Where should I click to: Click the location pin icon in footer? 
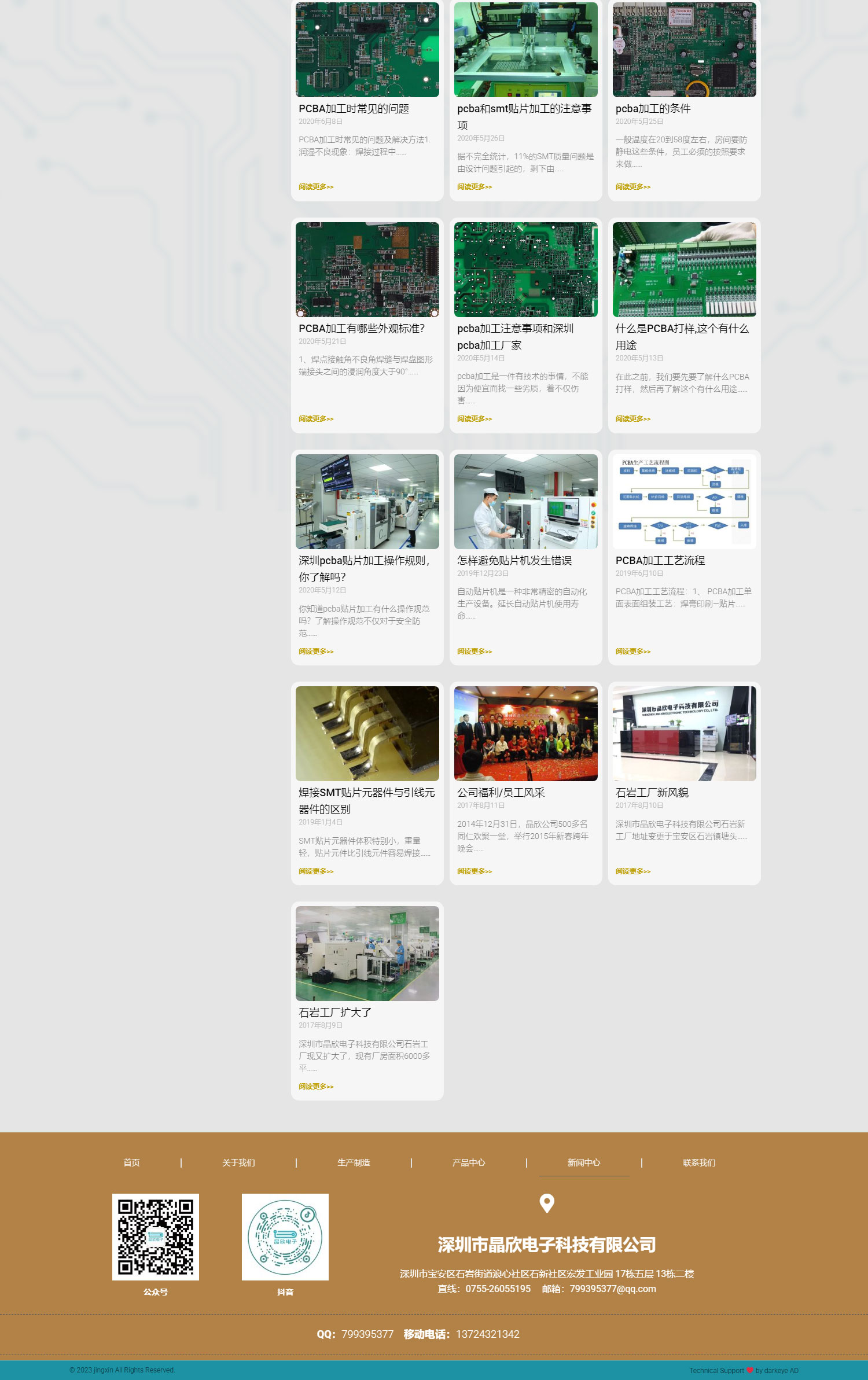(546, 1203)
